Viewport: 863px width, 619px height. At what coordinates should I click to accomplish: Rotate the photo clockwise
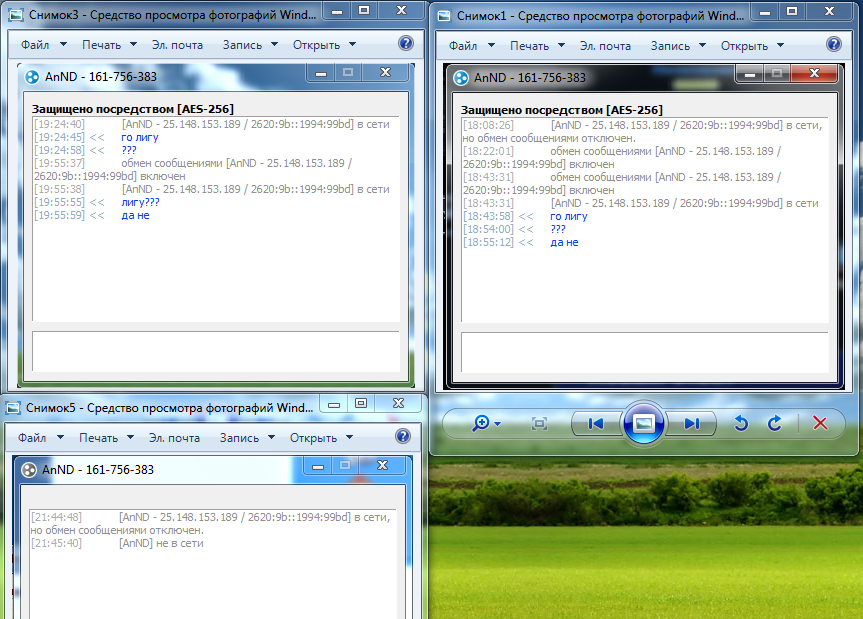(775, 423)
